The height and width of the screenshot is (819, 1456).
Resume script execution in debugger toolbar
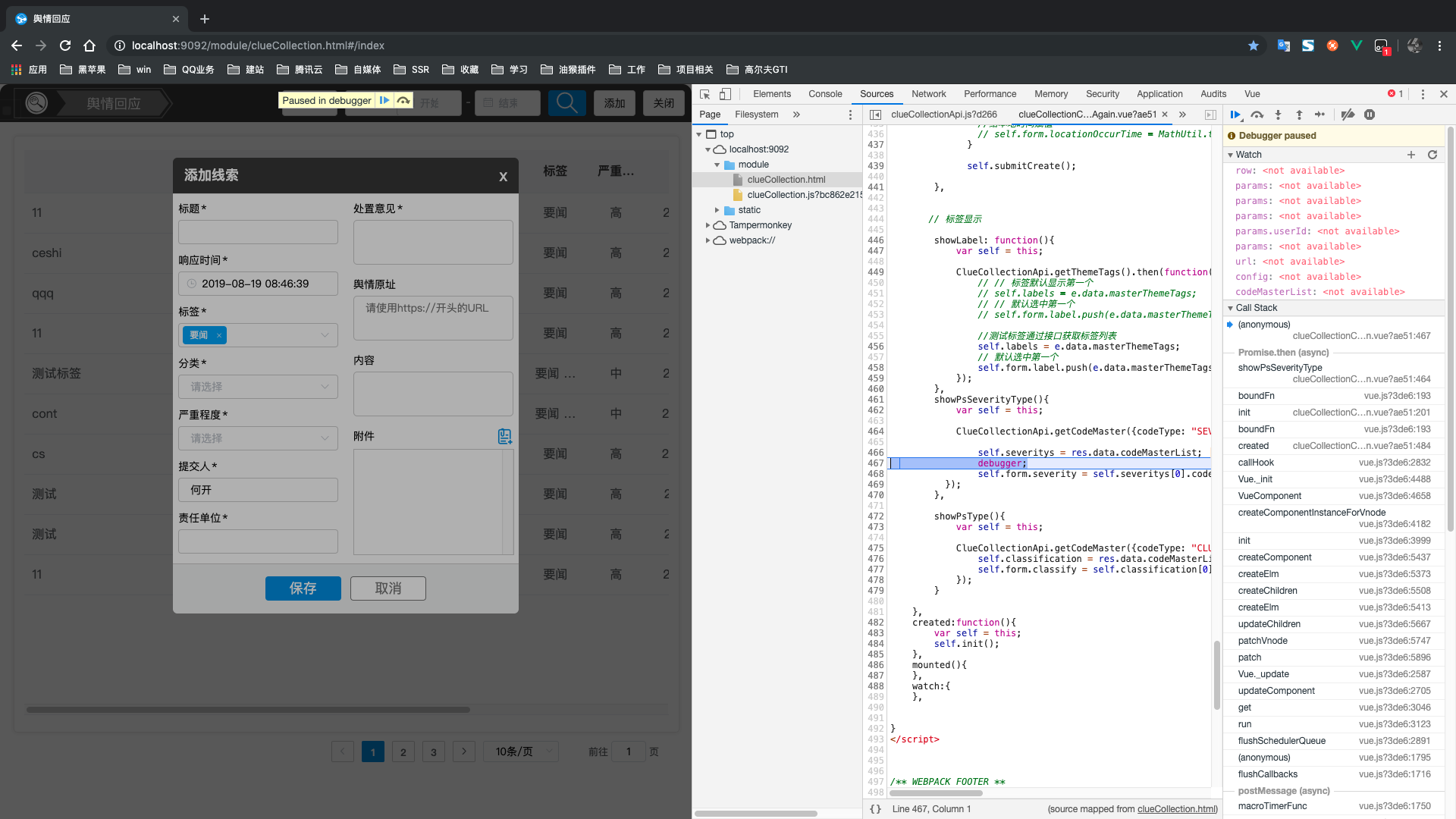pyautogui.click(x=1235, y=115)
